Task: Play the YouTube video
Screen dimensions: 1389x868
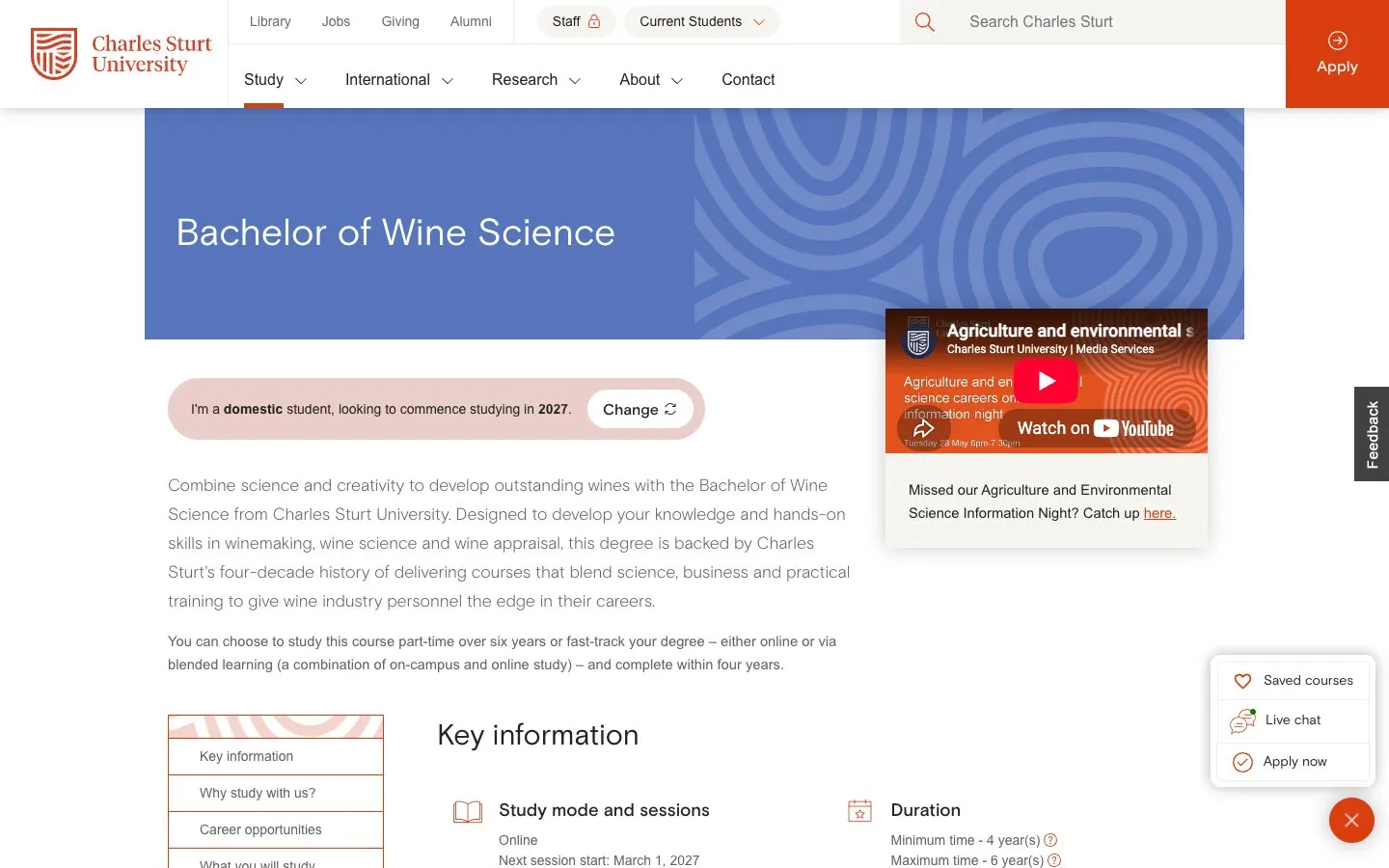Action: (x=1046, y=381)
